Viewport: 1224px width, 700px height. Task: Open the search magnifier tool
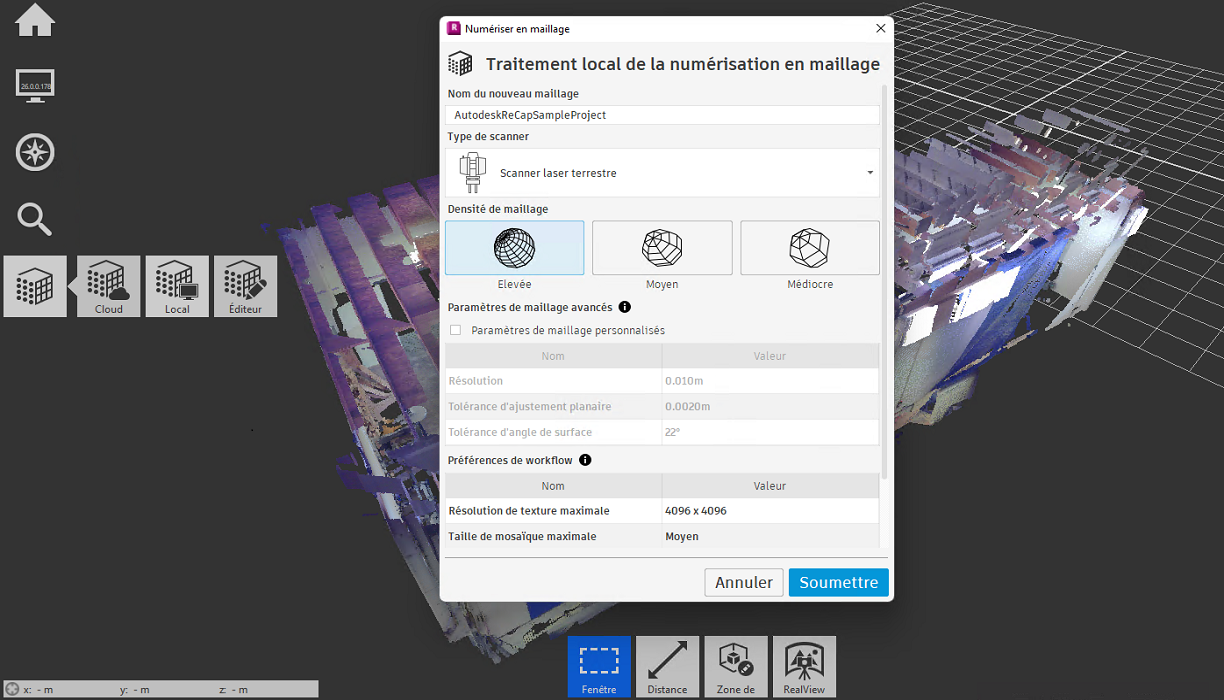point(35,219)
